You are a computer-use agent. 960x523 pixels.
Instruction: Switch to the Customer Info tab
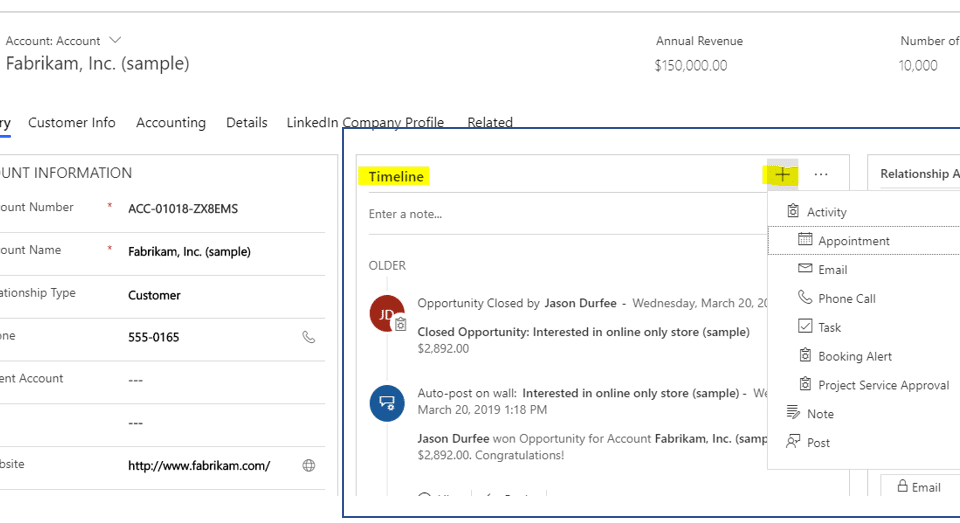click(72, 123)
